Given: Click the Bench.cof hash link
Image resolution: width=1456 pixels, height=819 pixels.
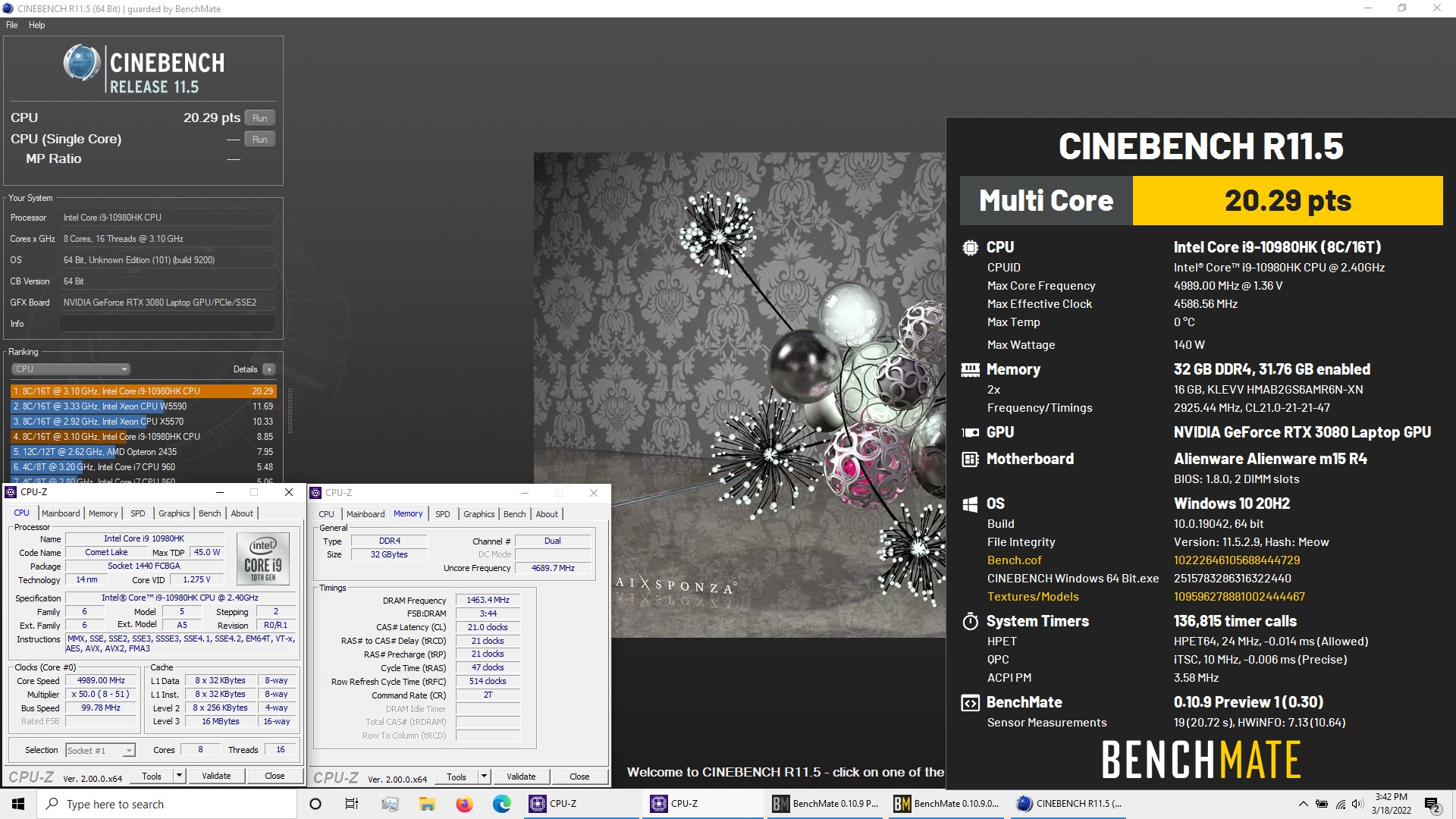Looking at the screenshot, I should [x=1237, y=560].
